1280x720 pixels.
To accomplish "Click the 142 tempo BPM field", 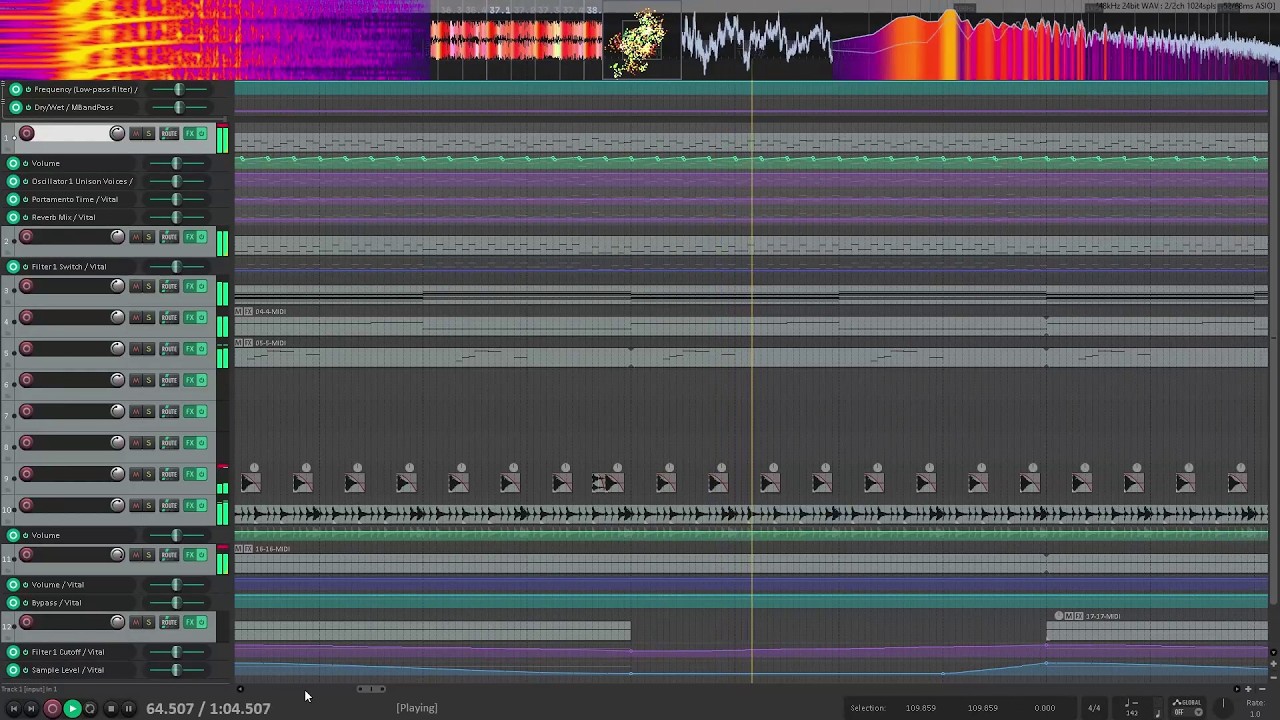I will coord(1132,712).
